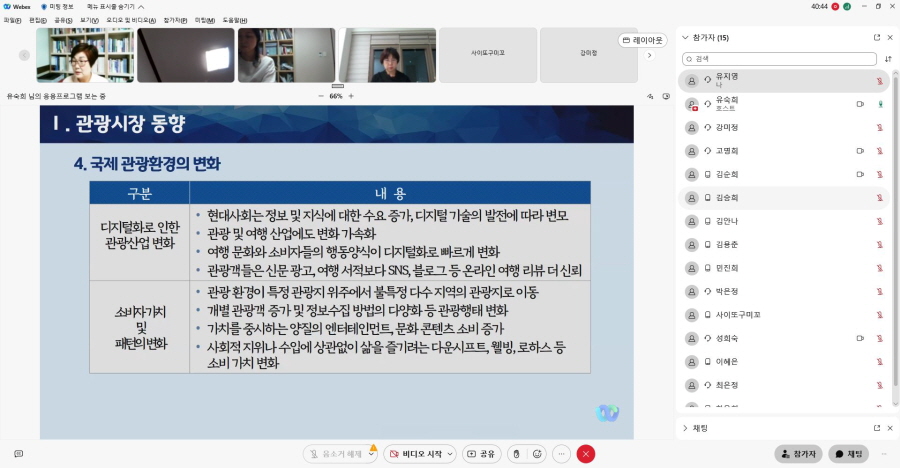
Task: Select the bookshelf woman video thumbnail
Action: (85, 55)
